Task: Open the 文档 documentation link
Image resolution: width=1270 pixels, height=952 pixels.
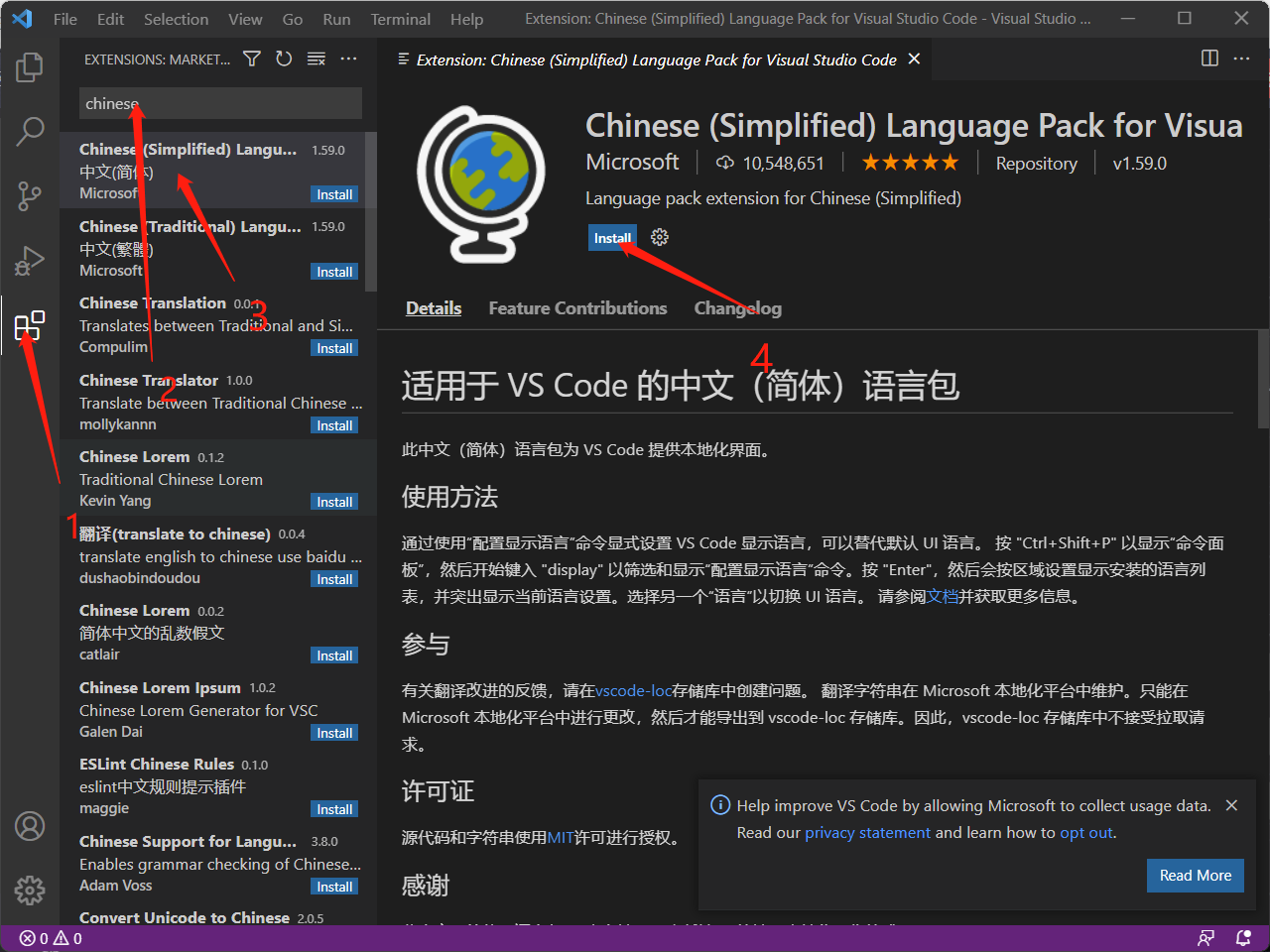Action: point(942,596)
